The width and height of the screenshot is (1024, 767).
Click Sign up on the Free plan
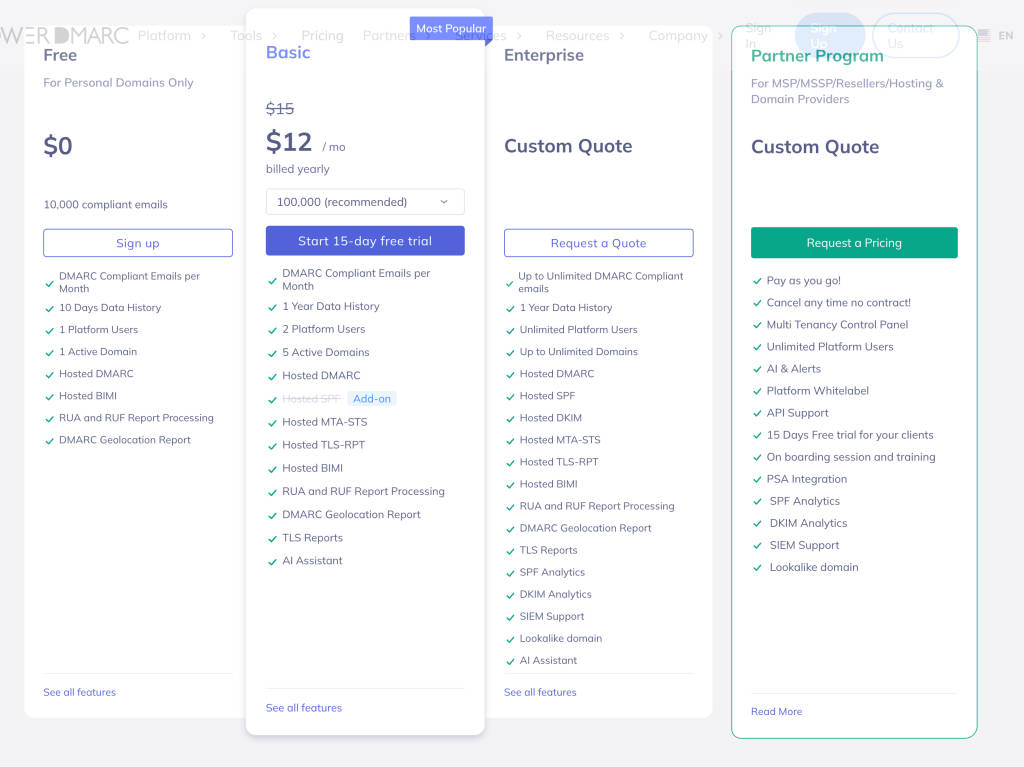coord(137,242)
